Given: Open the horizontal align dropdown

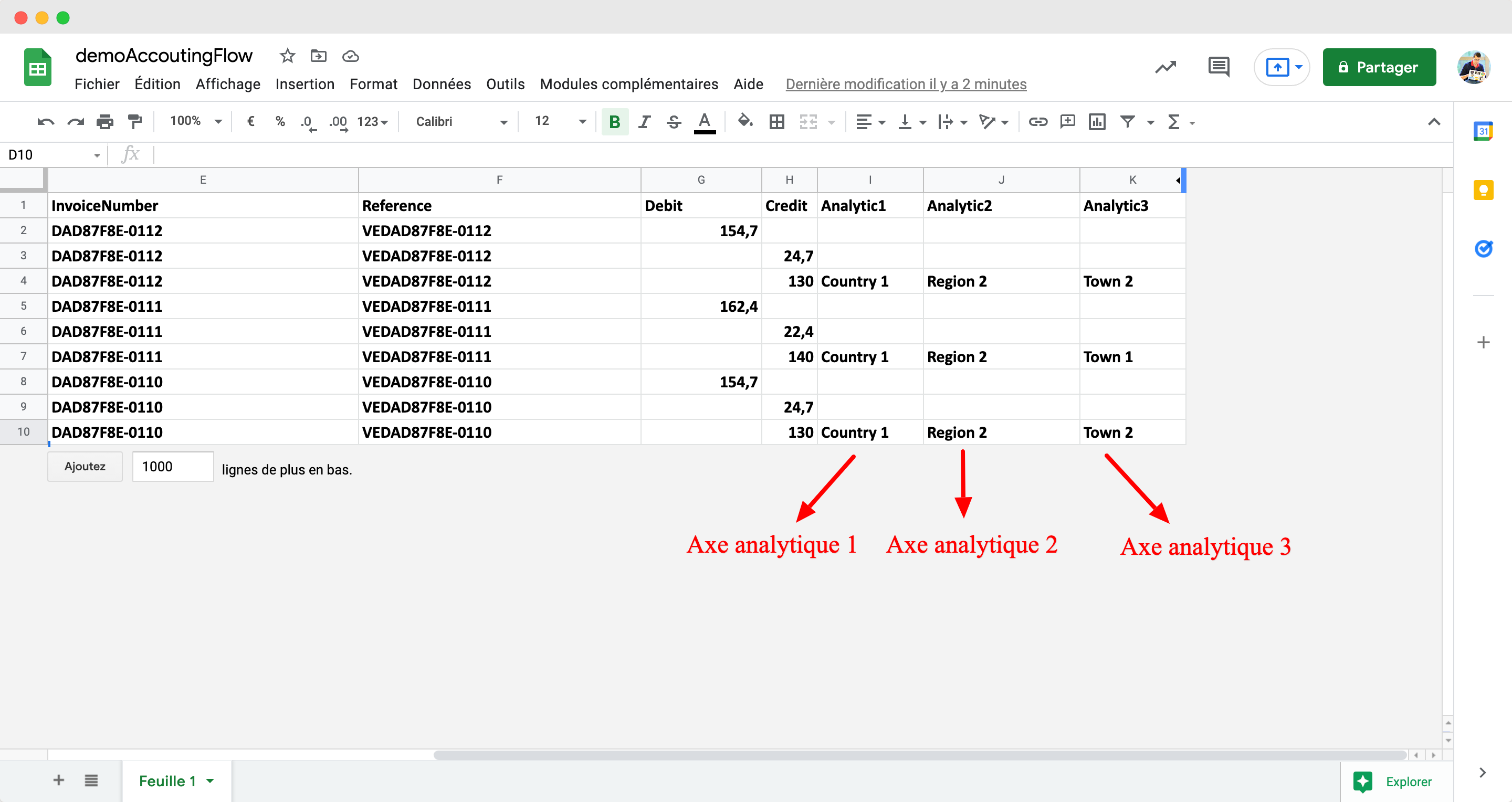Looking at the screenshot, I should click(x=870, y=122).
